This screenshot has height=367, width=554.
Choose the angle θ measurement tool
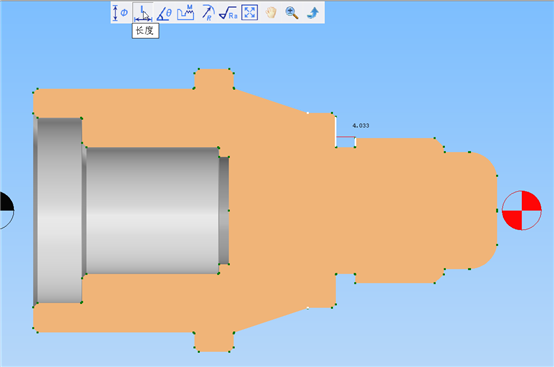pos(164,13)
